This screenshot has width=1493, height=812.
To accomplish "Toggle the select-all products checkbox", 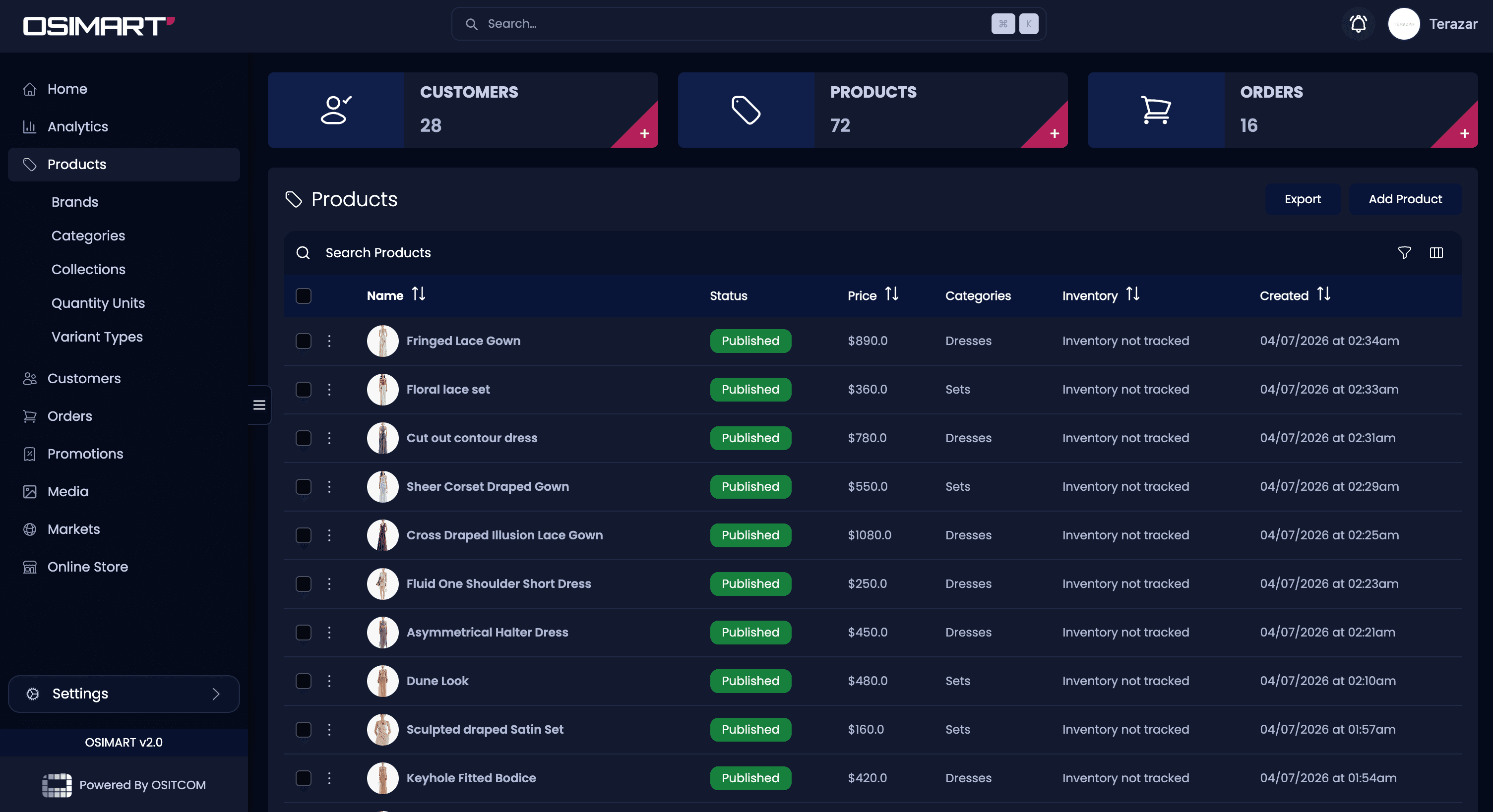I will (x=303, y=295).
